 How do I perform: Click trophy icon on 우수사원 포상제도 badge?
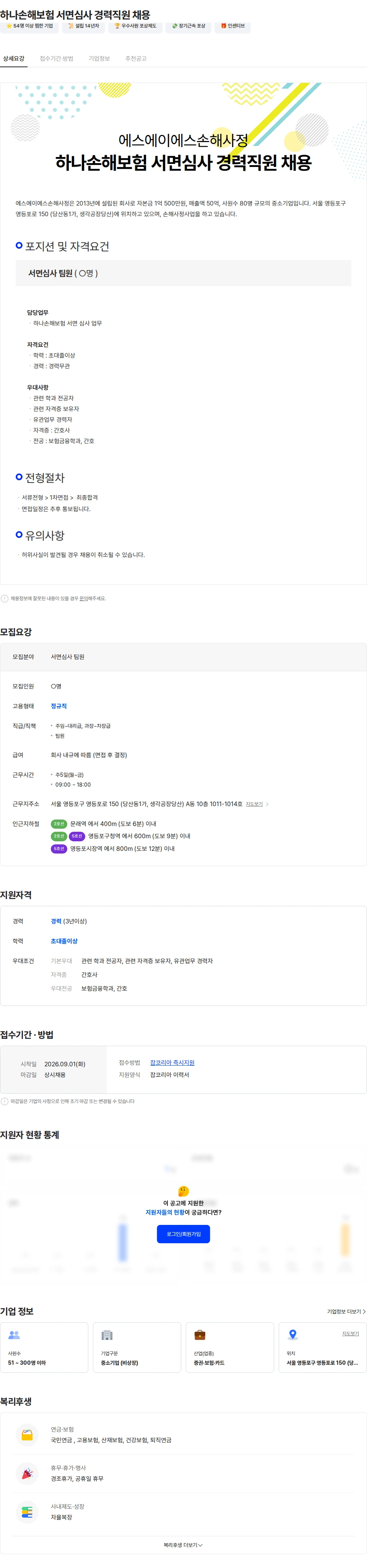pyautogui.click(x=117, y=26)
